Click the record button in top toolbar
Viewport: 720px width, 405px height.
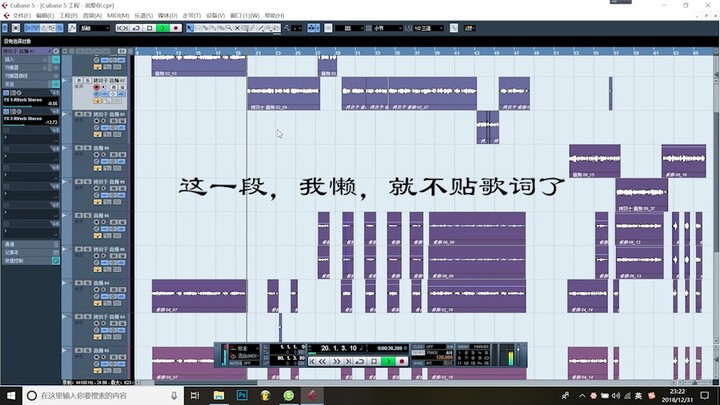[175, 28]
